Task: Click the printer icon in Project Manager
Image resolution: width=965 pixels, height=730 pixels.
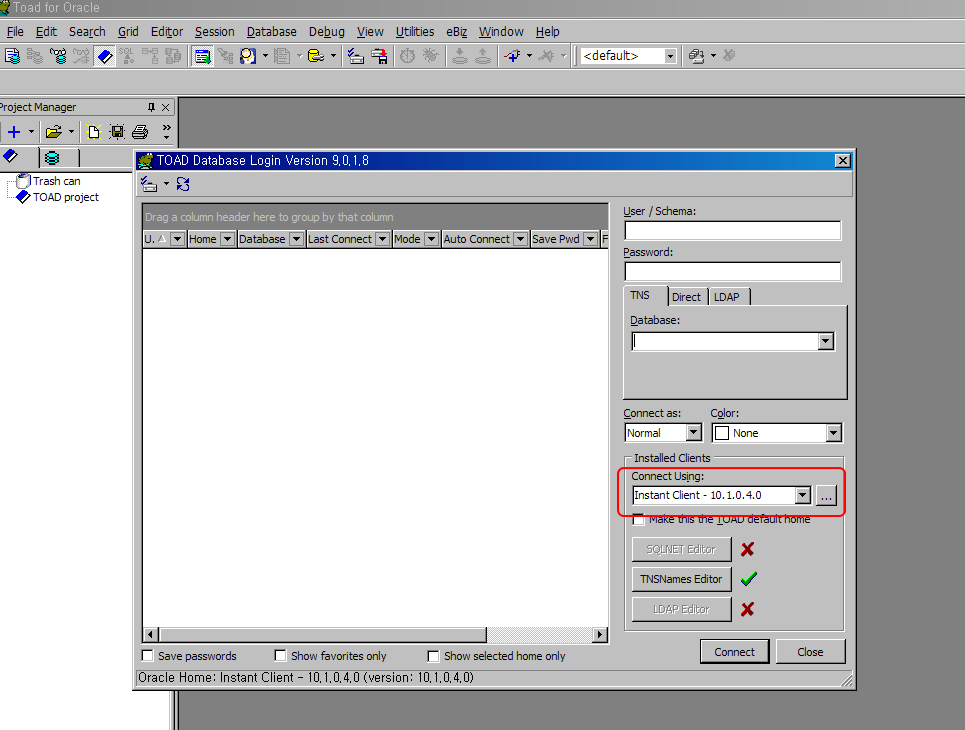Action: (x=140, y=132)
